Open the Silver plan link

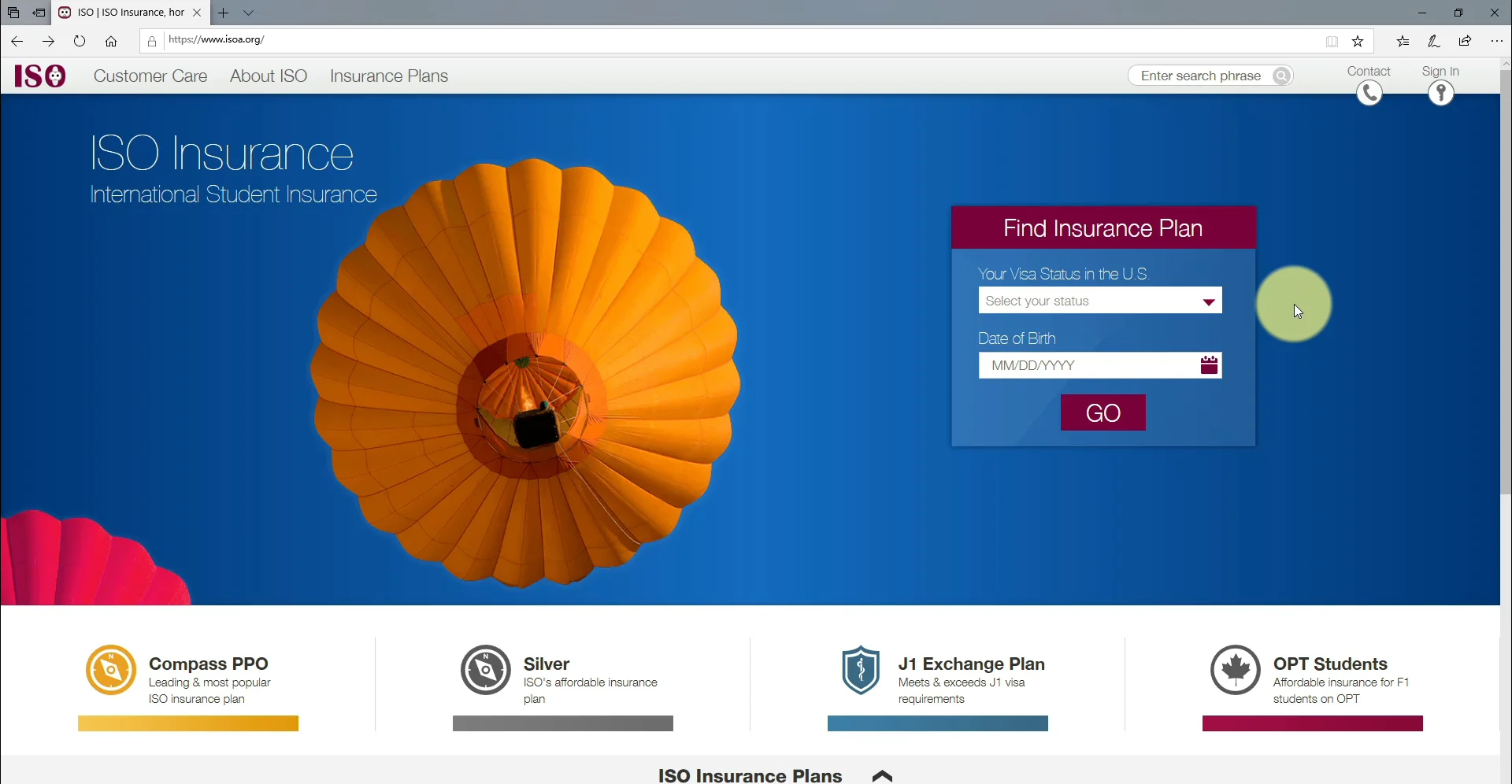[x=547, y=664]
